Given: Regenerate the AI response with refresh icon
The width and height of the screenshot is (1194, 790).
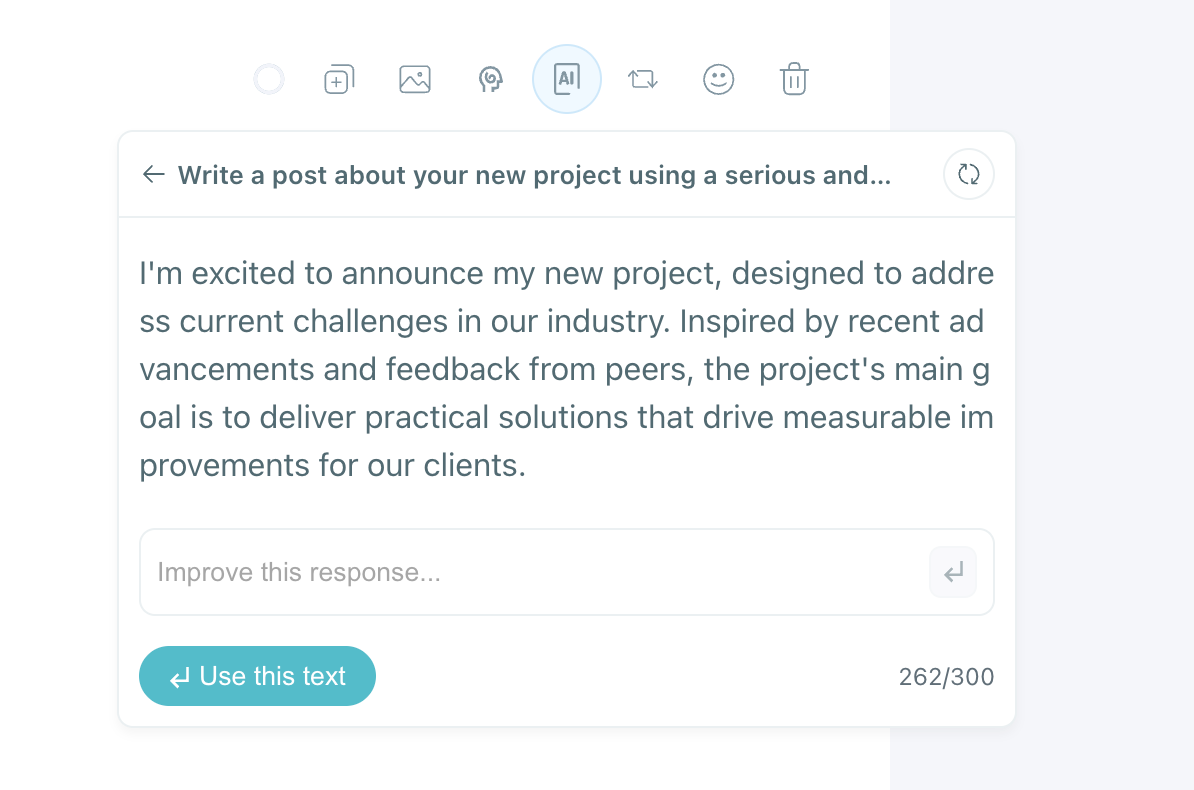Looking at the screenshot, I should [x=968, y=175].
